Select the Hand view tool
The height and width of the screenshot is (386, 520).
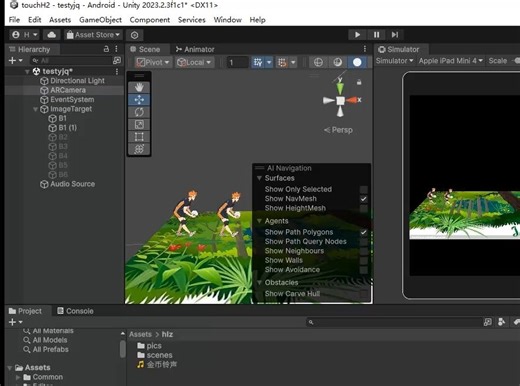tap(139, 87)
